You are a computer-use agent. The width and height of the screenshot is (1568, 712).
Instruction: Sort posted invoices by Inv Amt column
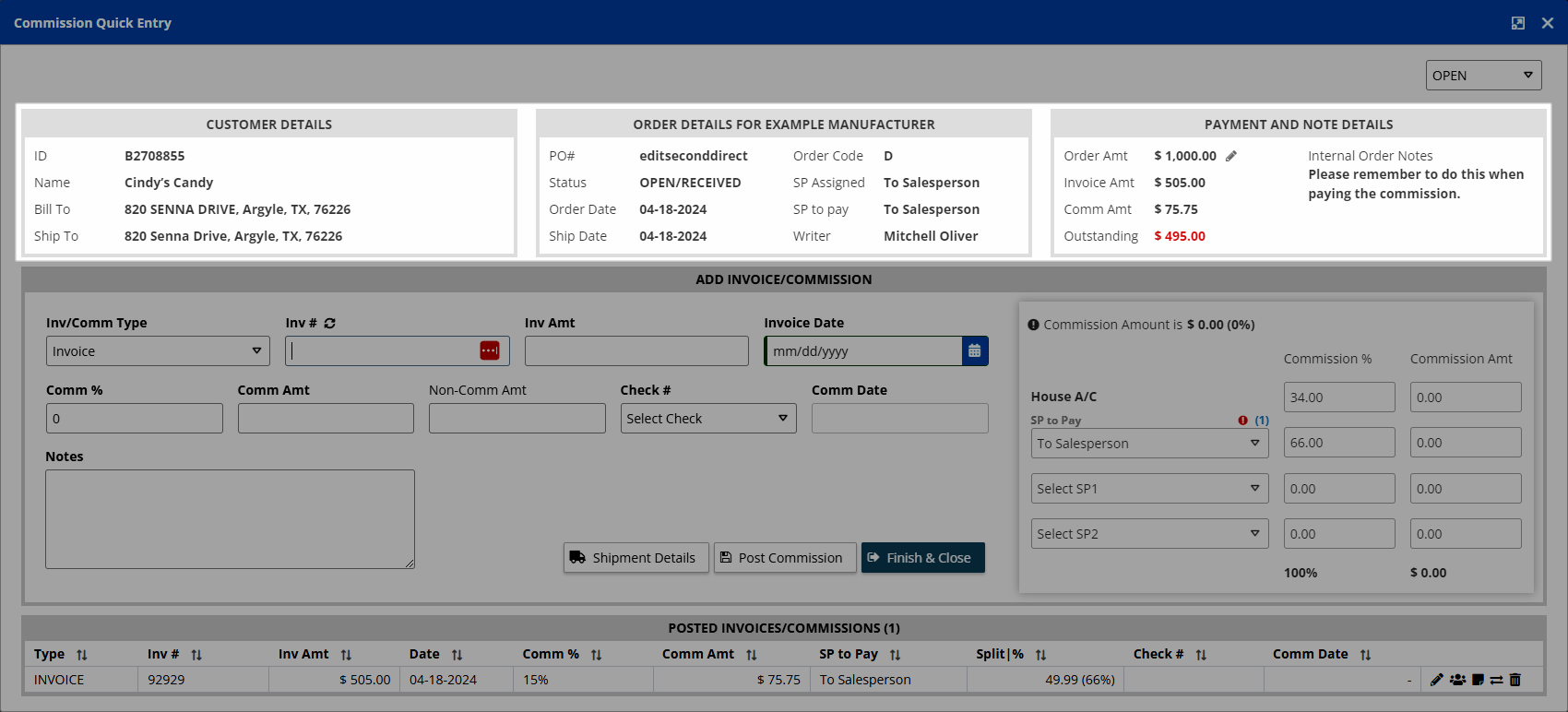point(346,655)
